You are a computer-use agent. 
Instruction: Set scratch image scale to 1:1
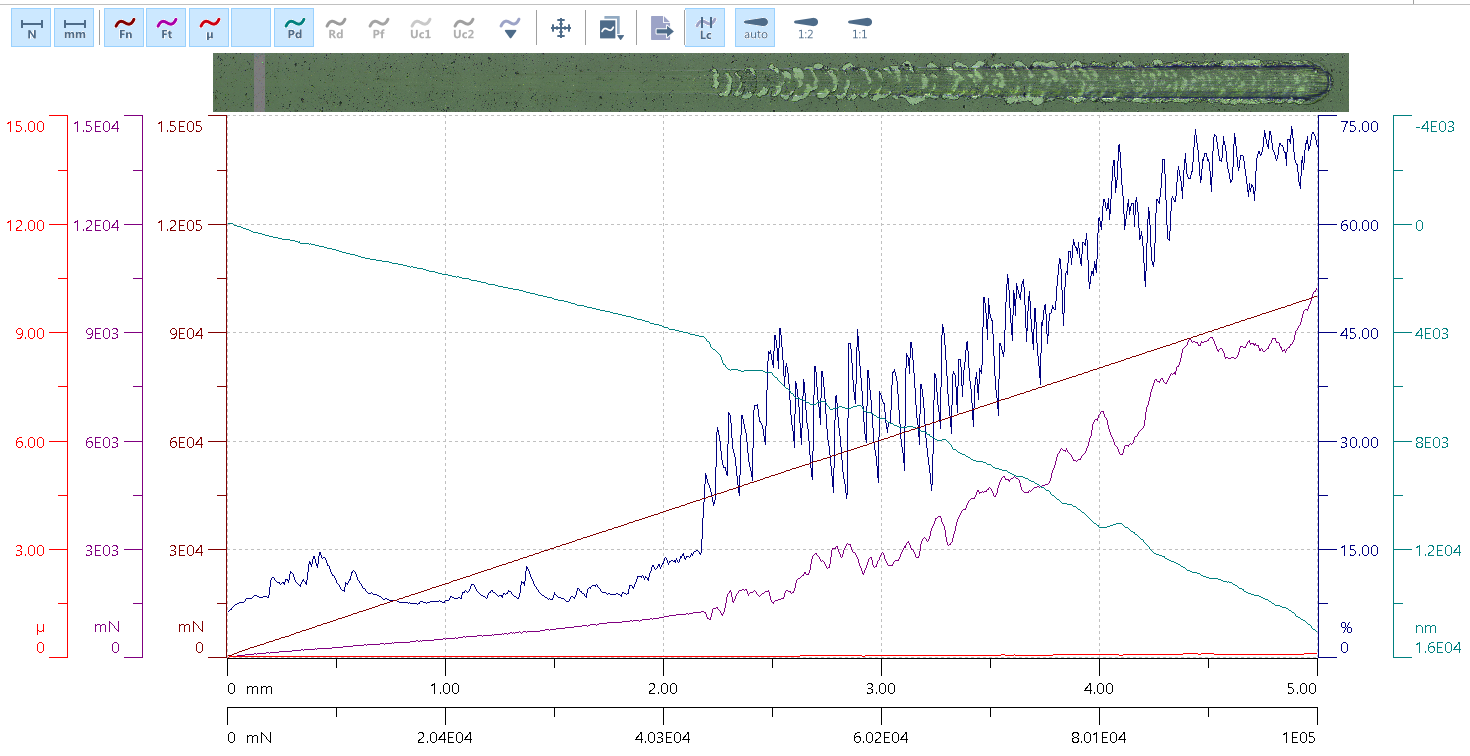click(x=859, y=27)
